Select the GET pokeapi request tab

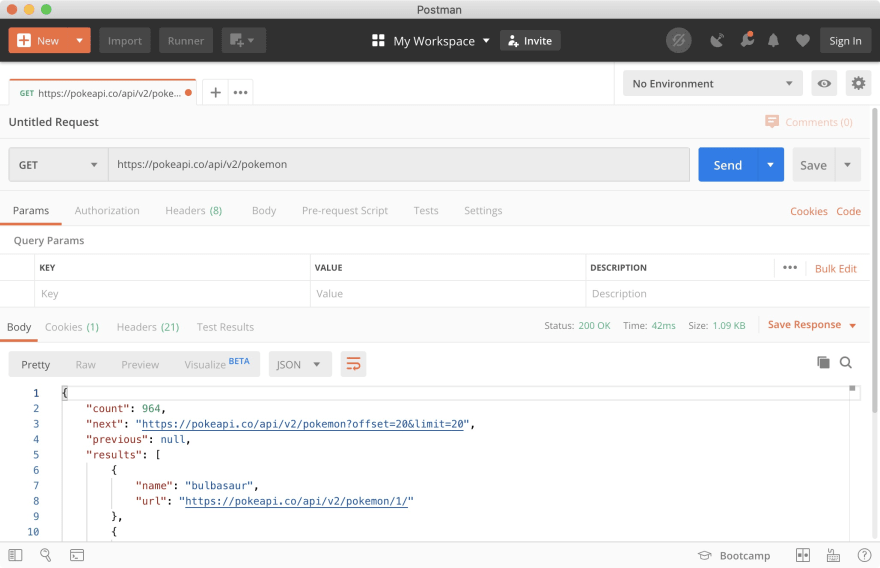[103, 93]
